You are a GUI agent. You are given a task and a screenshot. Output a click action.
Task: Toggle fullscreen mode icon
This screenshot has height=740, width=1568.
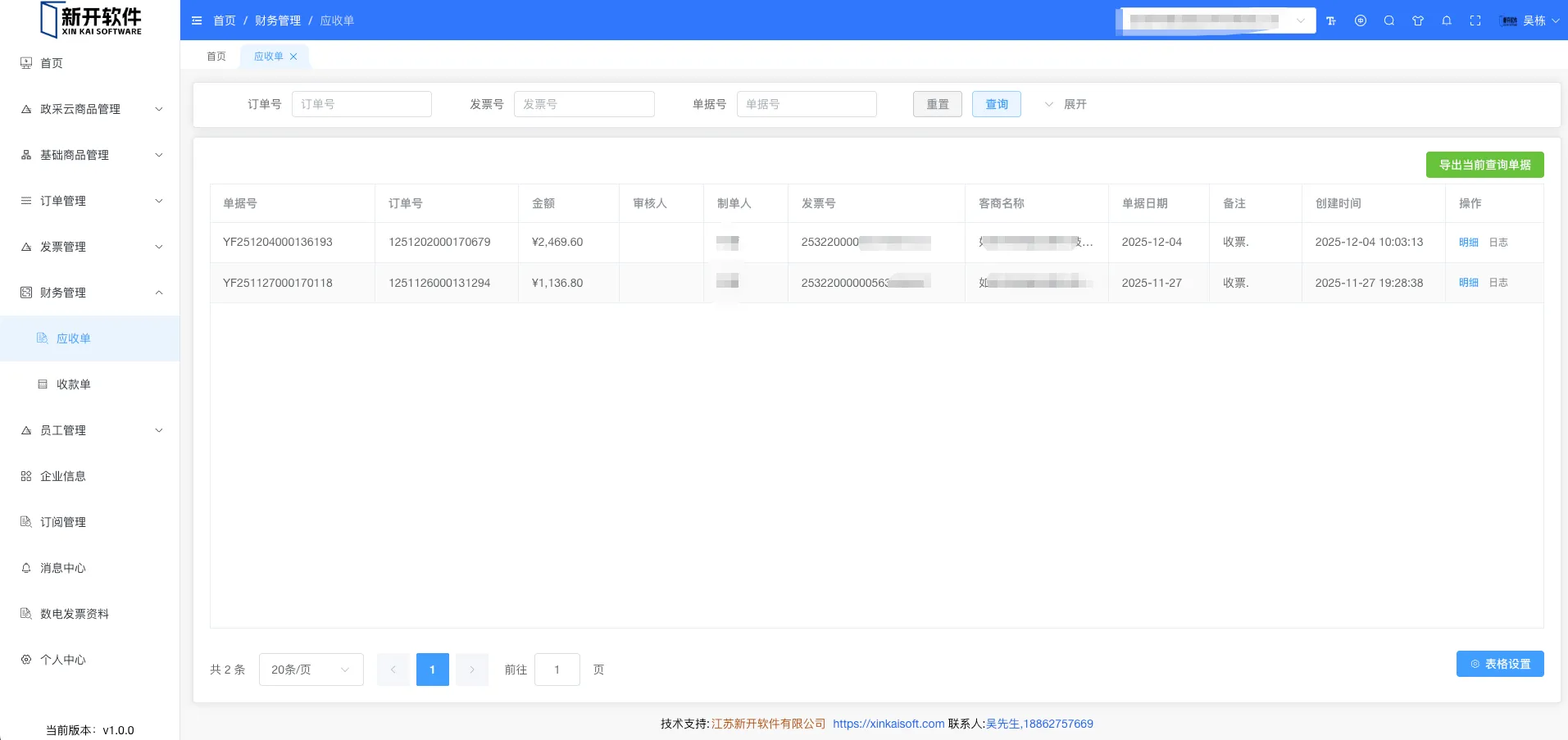(1475, 20)
